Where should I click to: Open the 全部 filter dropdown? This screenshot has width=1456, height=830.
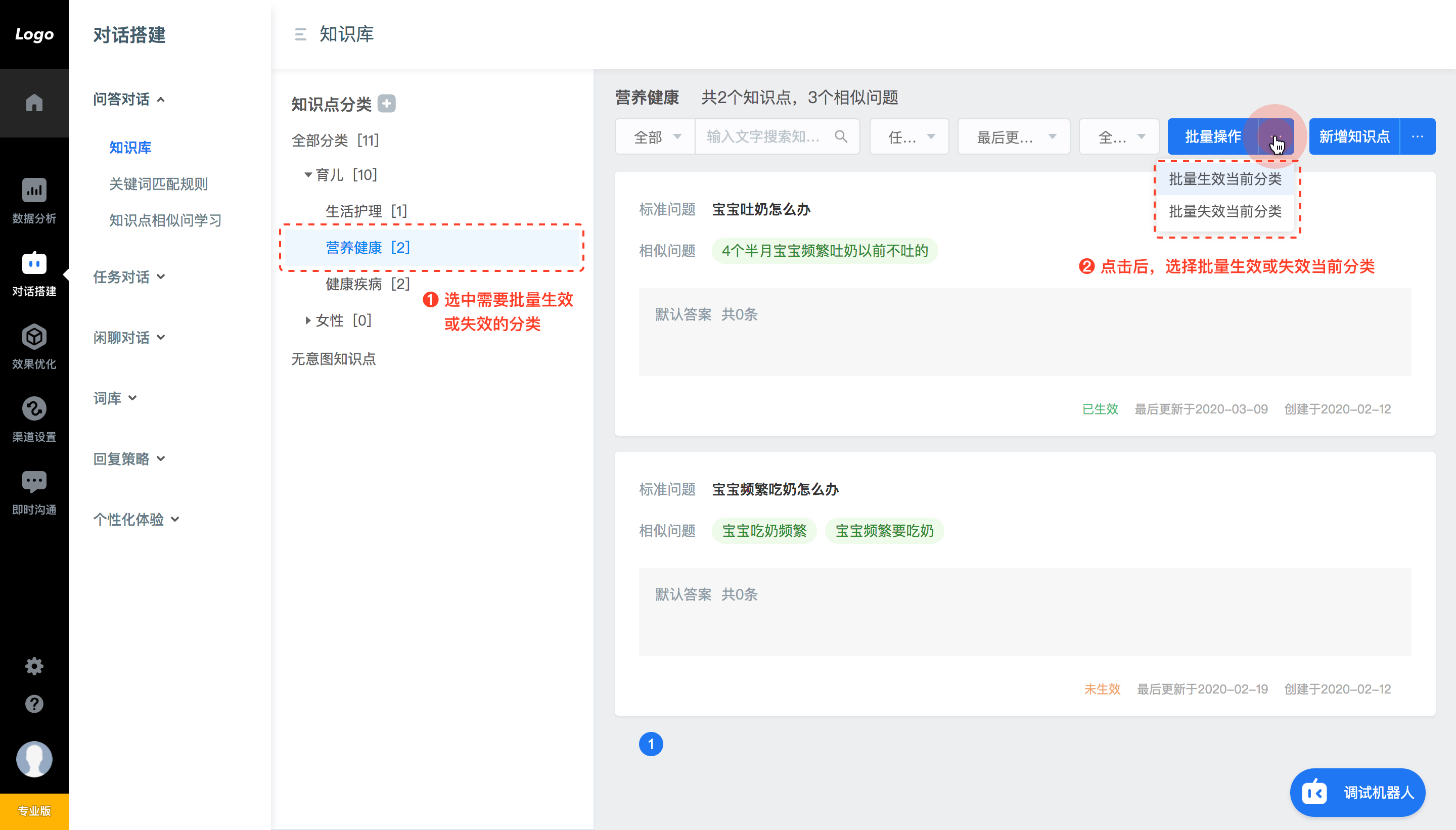[x=655, y=136]
